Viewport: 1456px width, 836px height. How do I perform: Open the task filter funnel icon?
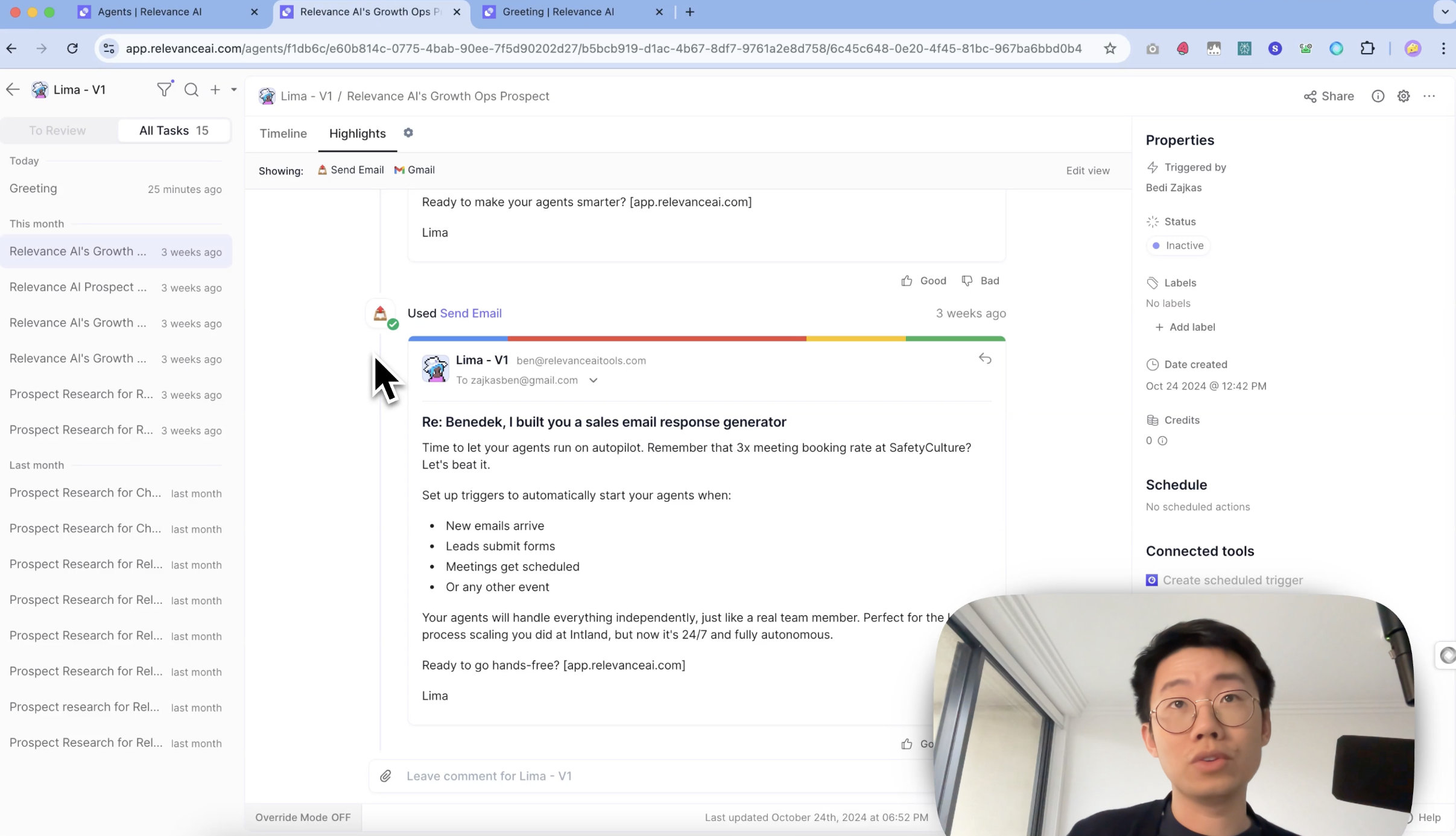click(164, 89)
